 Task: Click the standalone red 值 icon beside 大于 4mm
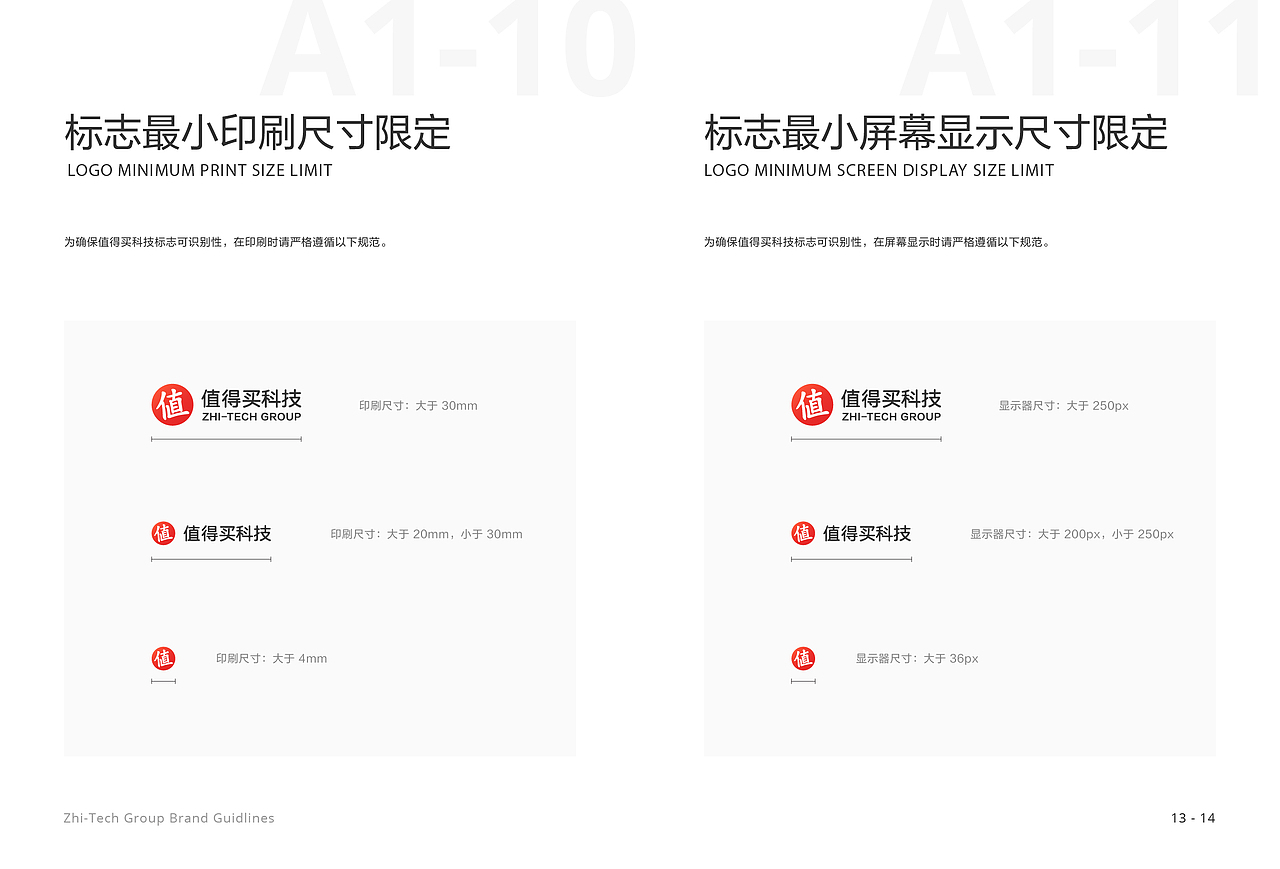pos(163,658)
